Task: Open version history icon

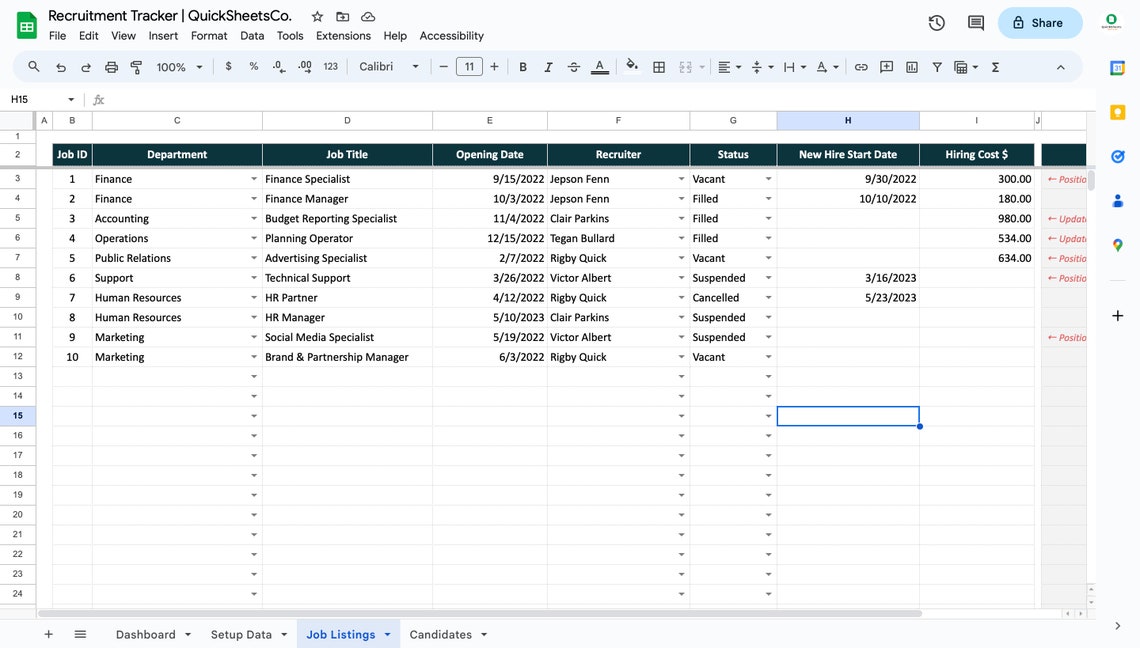Action: pos(937,21)
